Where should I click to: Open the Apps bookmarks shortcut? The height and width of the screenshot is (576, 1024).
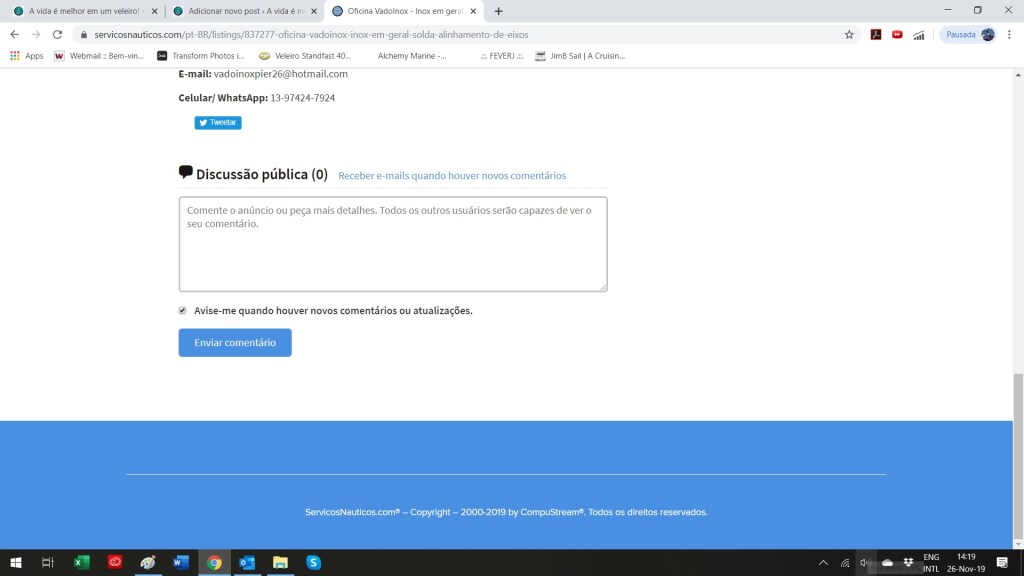tap(27, 56)
